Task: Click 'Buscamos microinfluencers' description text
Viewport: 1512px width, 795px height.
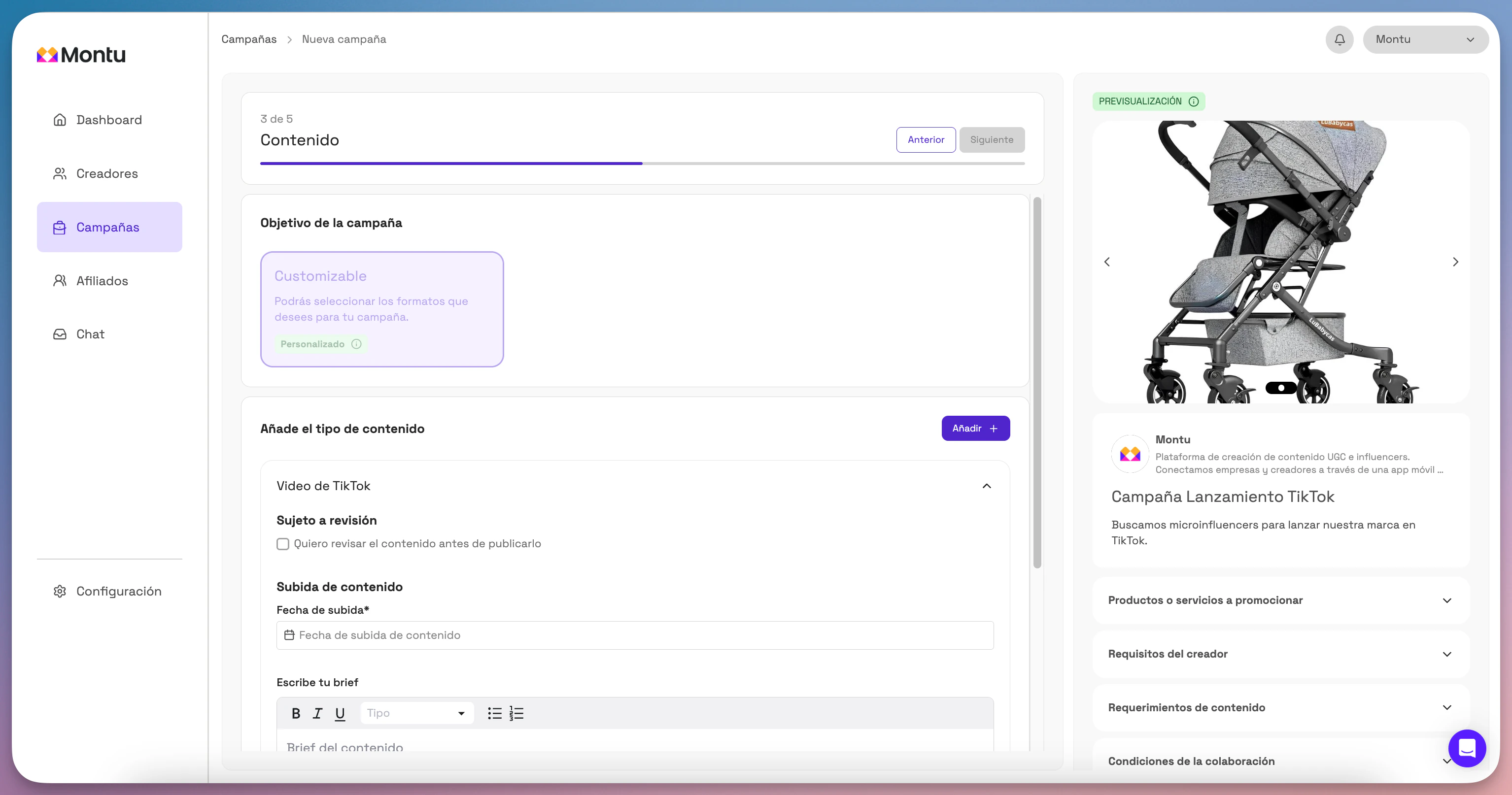Action: (x=1263, y=533)
